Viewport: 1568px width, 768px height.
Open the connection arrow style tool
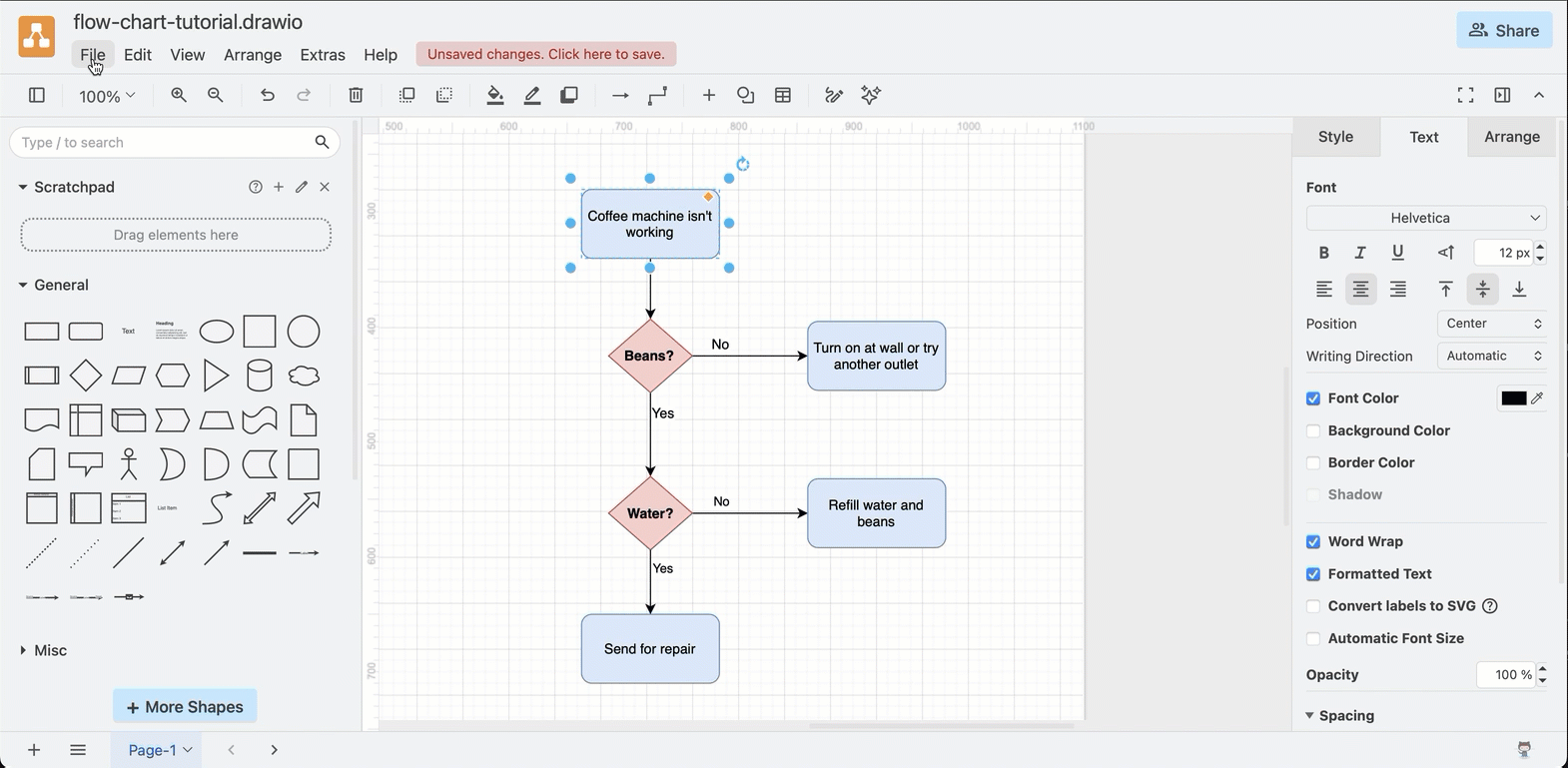click(x=620, y=95)
